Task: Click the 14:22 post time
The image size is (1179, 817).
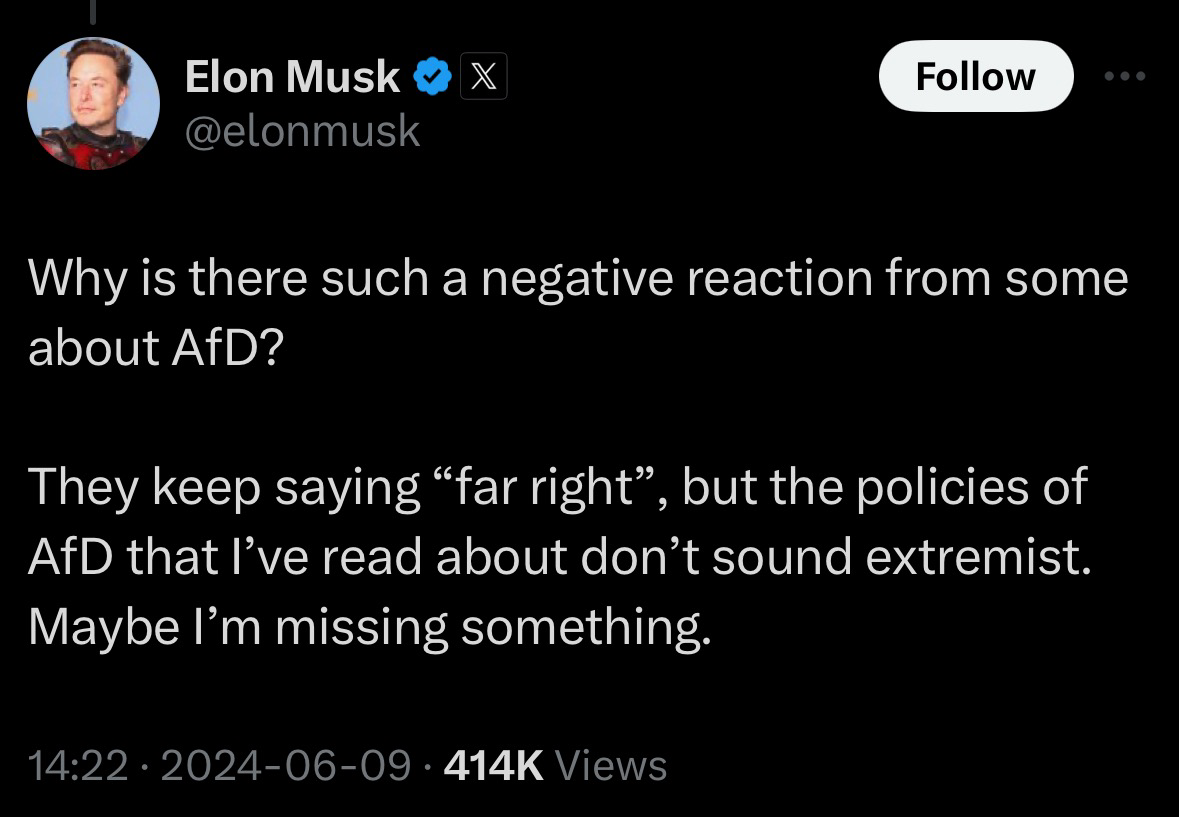Action: (79, 766)
